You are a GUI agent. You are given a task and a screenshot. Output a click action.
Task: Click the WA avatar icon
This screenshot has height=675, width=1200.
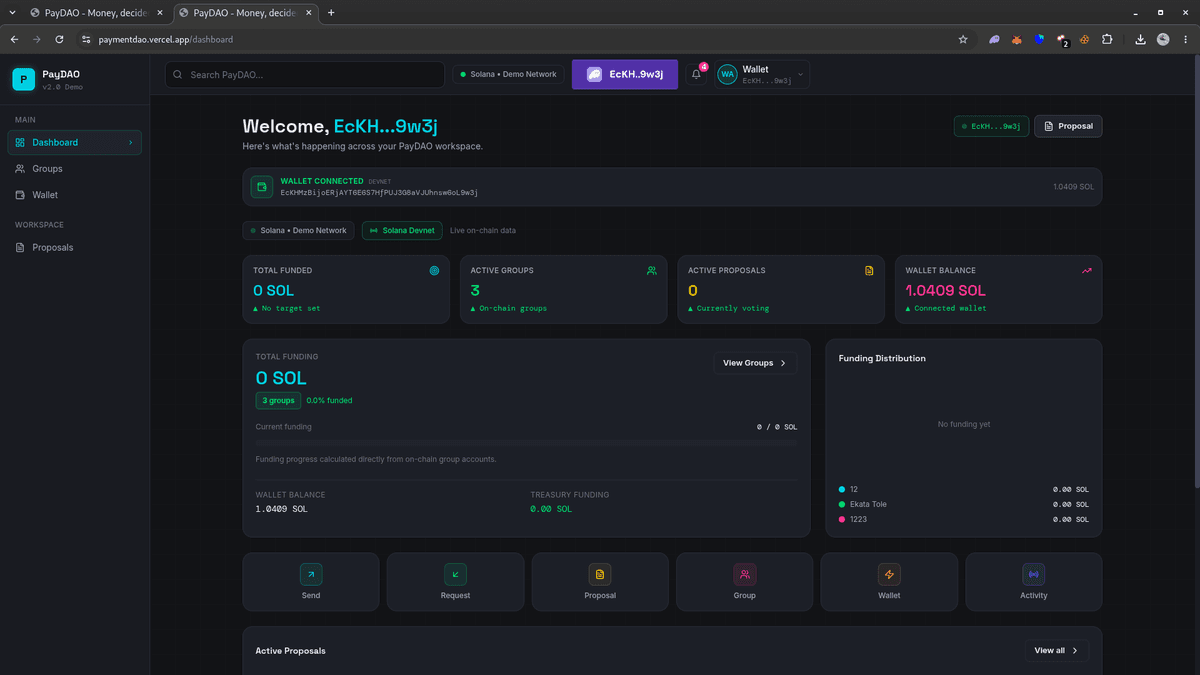click(727, 75)
